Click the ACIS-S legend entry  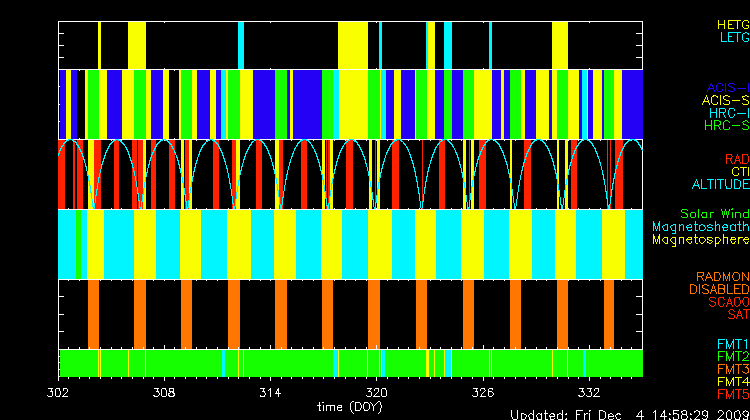[724, 100]
